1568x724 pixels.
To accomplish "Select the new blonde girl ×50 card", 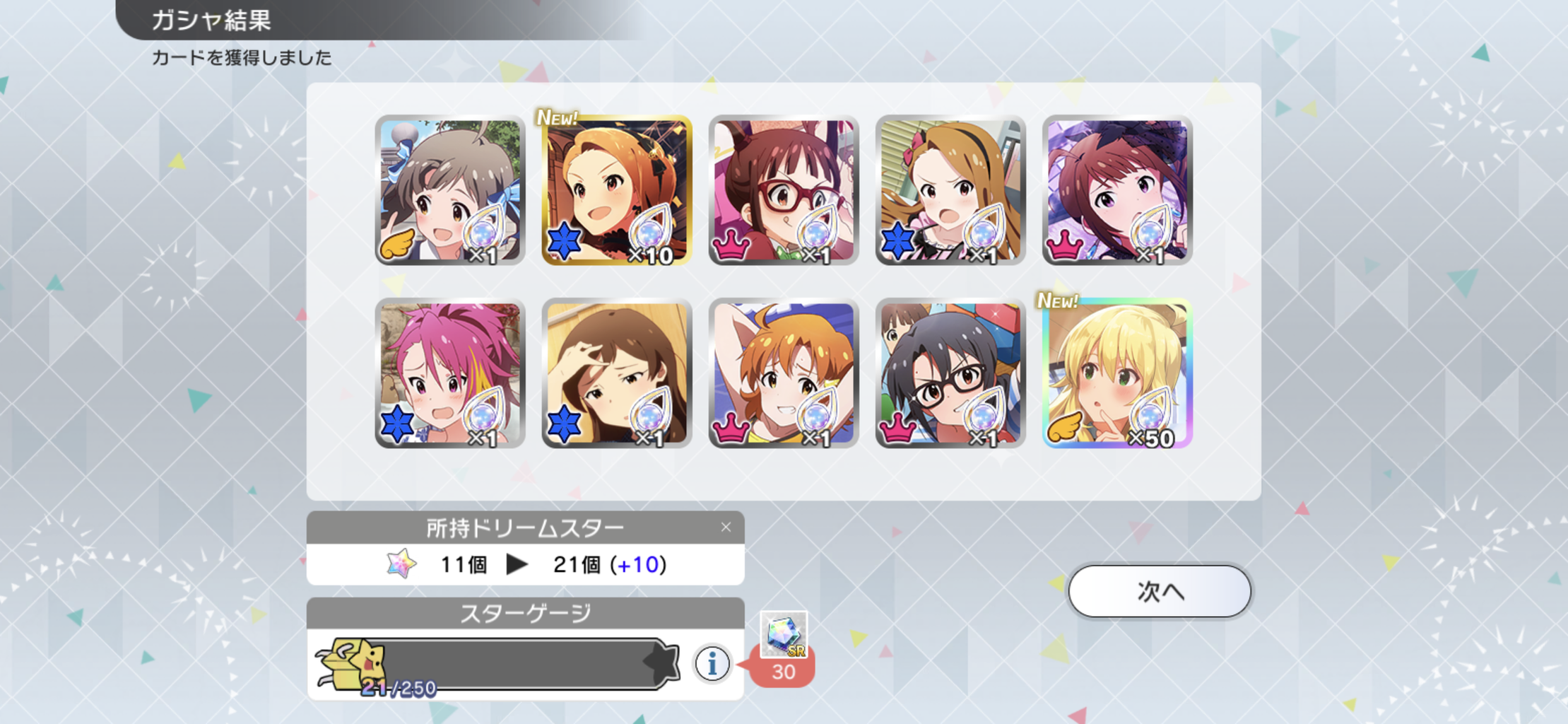I will coord(1117,373).
